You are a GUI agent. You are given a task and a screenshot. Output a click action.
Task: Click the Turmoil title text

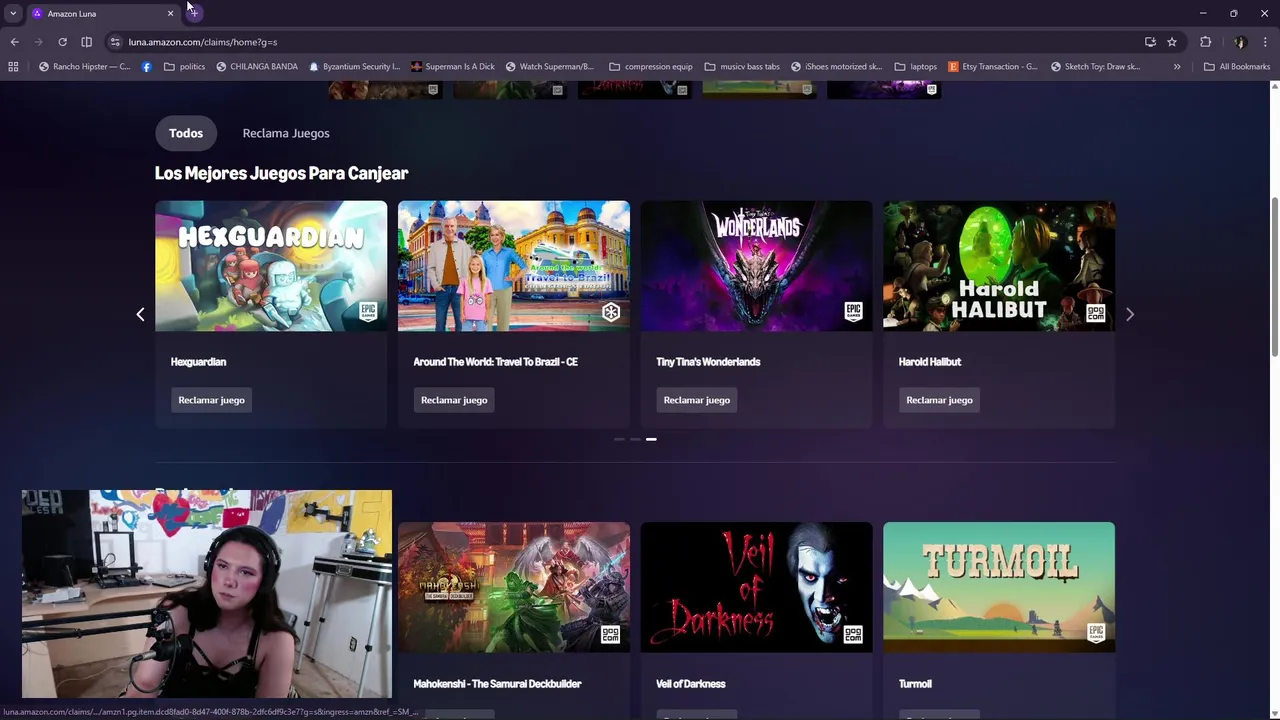coord(915,684)
